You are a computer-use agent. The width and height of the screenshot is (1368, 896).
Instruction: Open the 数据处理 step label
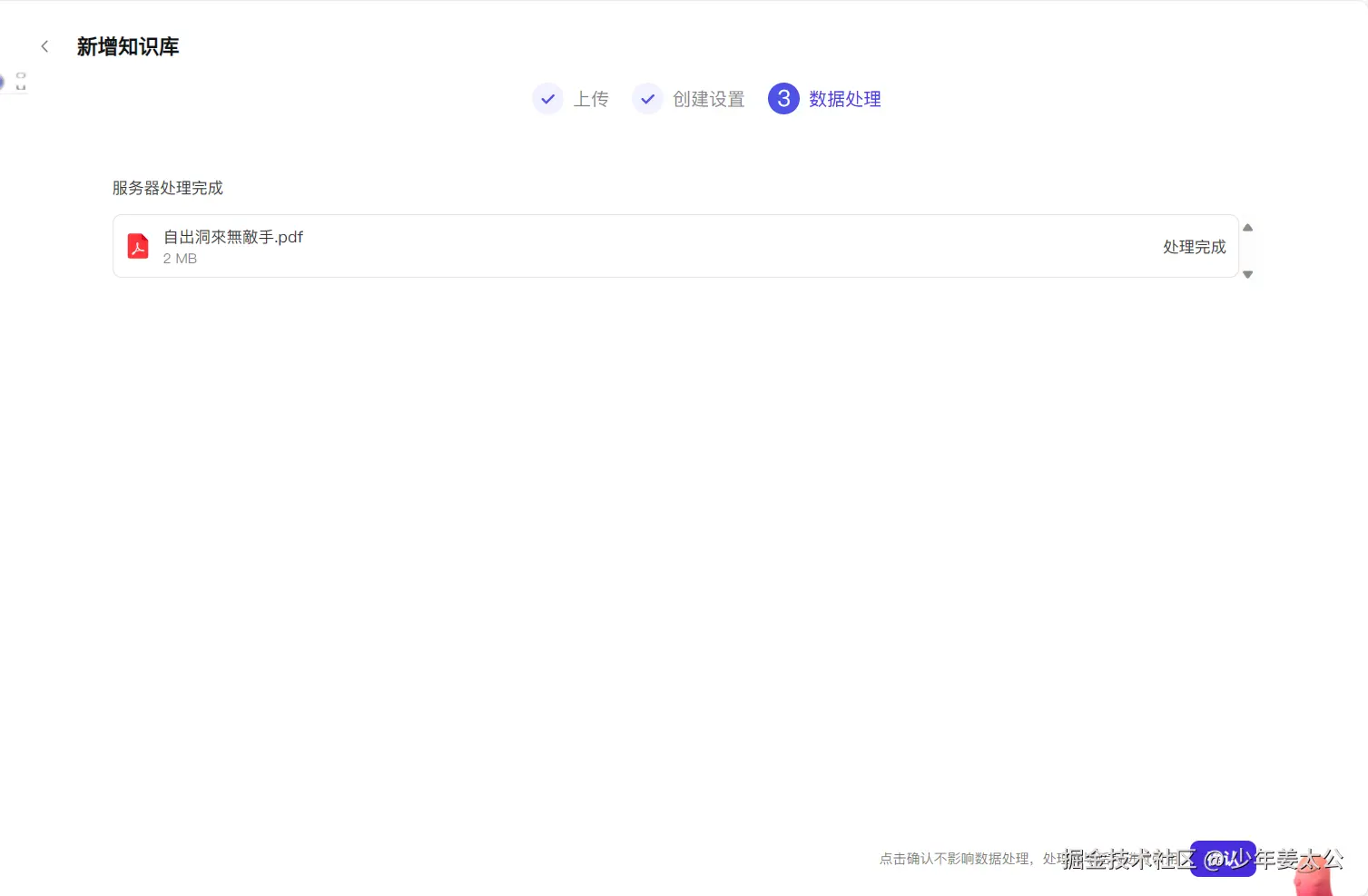(x=844, y=99)
